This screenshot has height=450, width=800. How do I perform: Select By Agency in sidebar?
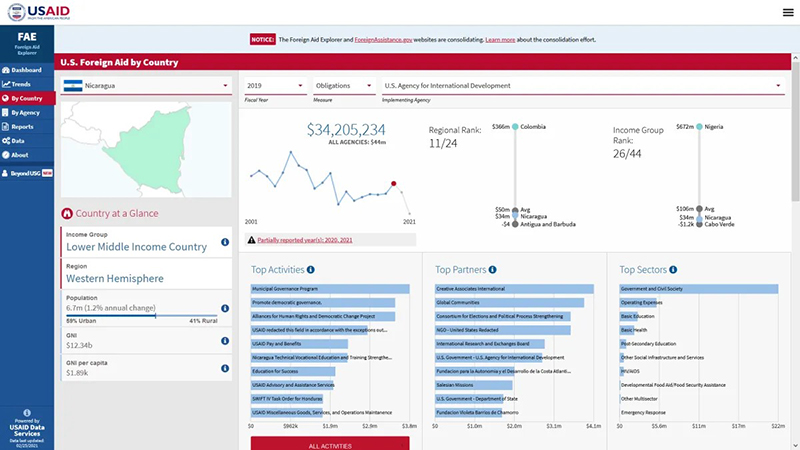(x=25, y=113)
